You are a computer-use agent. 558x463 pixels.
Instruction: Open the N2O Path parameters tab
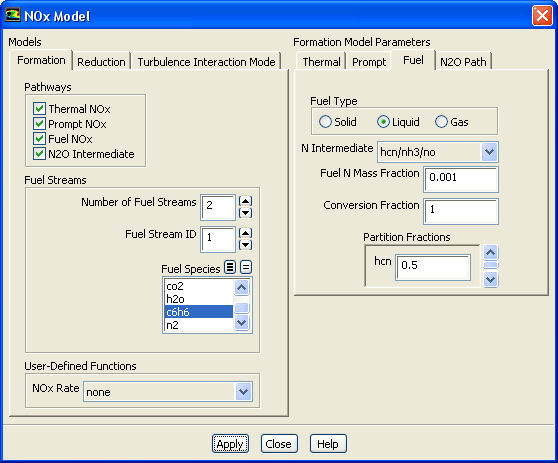point(463,62)
